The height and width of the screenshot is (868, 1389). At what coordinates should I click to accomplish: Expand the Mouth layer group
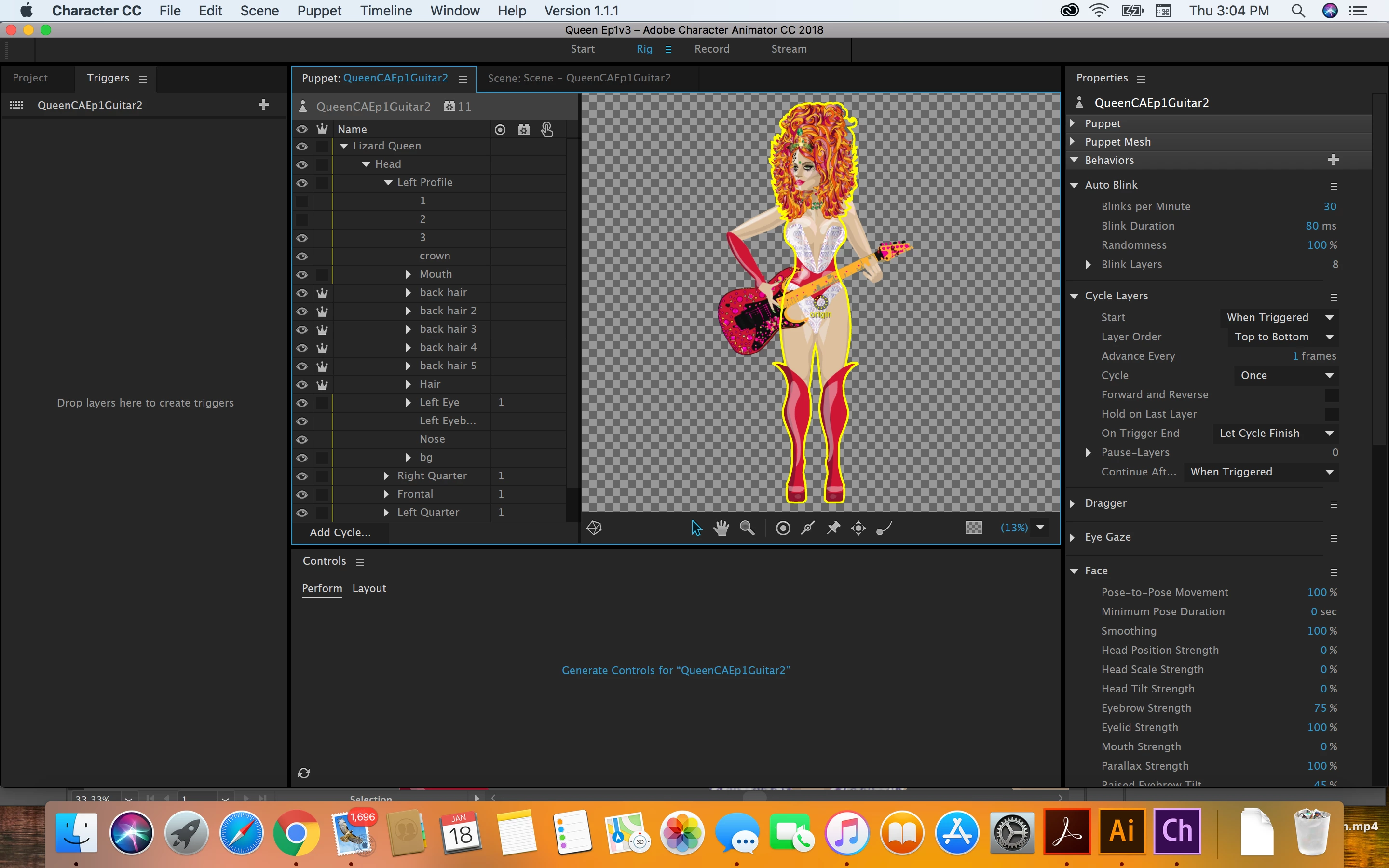pos(408,274)
